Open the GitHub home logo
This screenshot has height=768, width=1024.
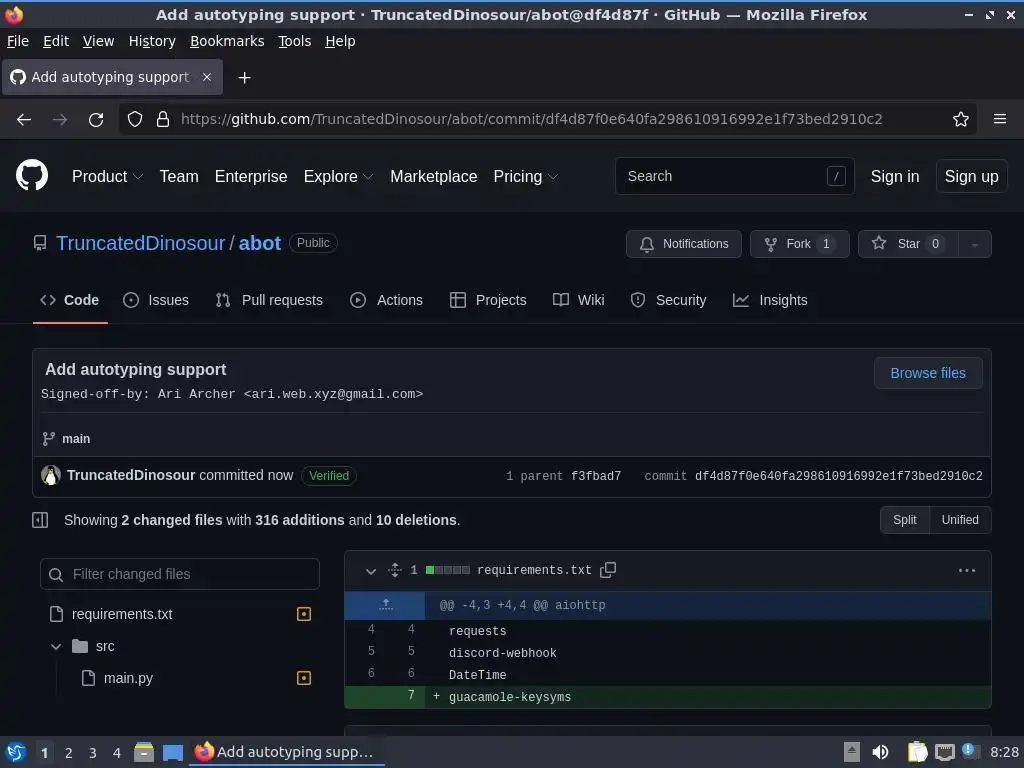pos(32,176)
